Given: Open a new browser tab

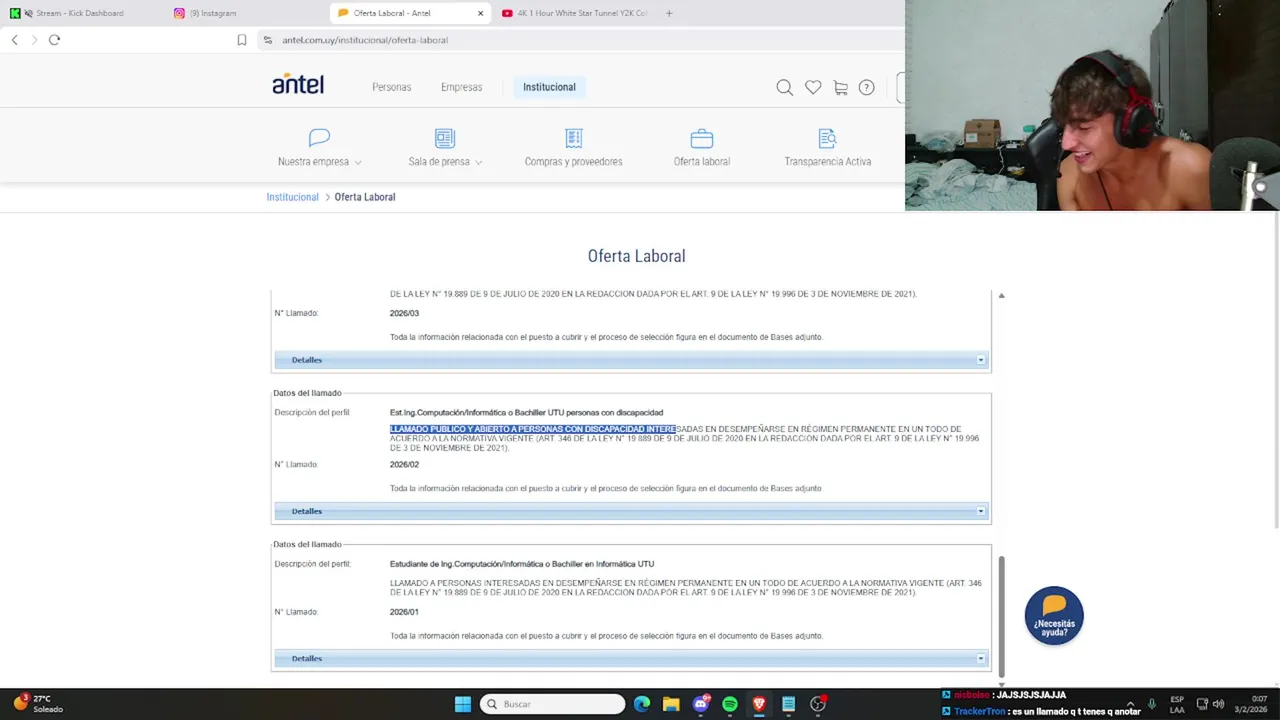Looking at the screenshot, I should (669, 13).
